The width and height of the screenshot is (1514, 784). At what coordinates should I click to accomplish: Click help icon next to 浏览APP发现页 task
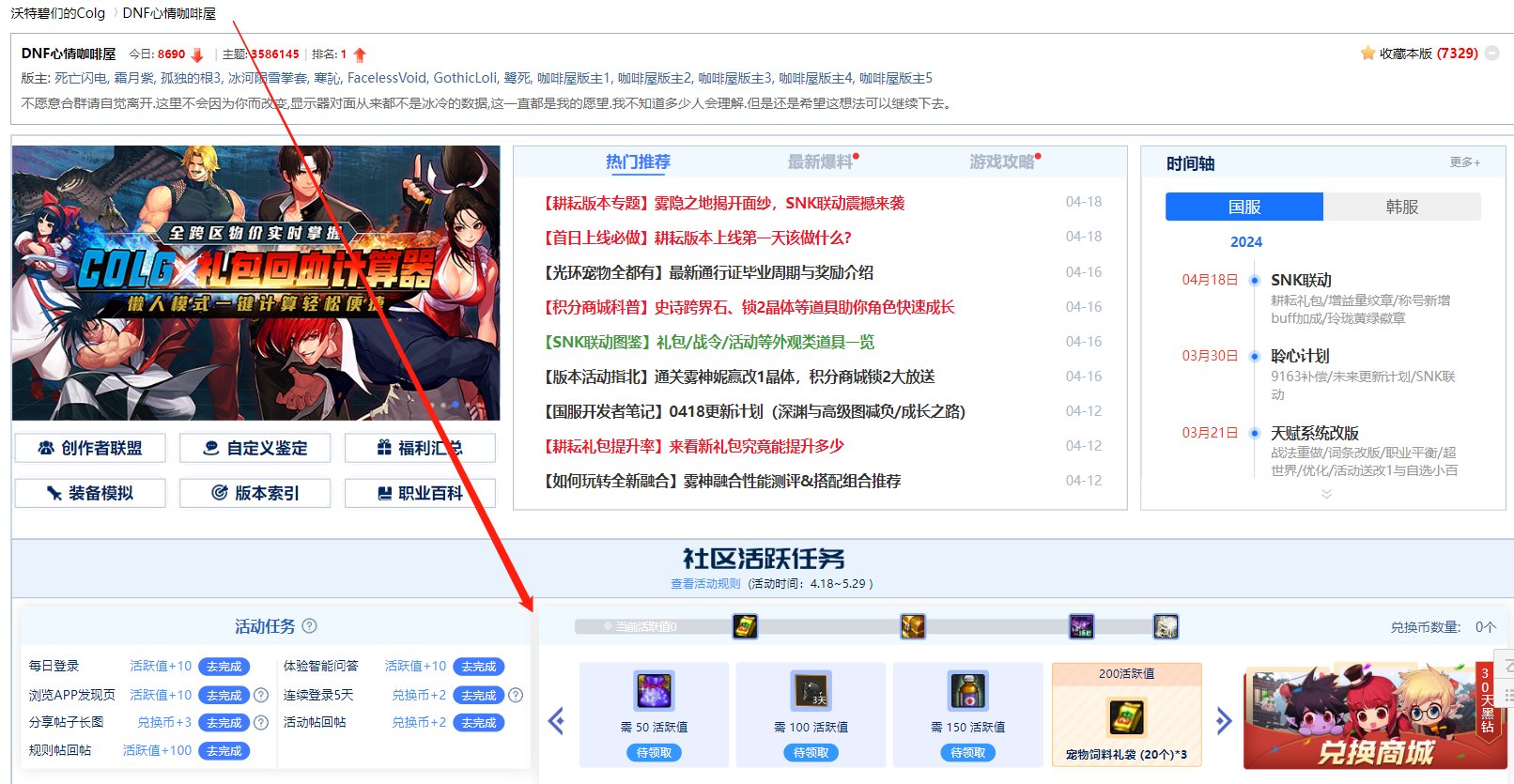261,696
